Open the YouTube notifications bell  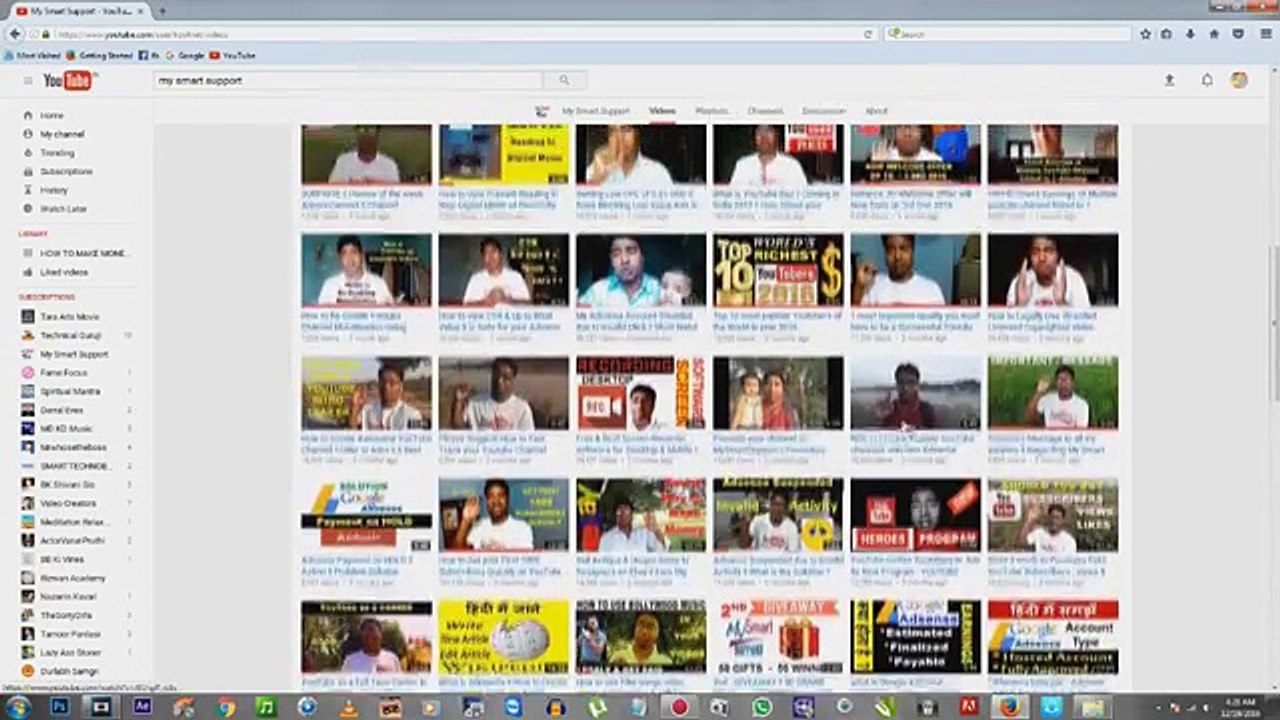(1207, 80)
